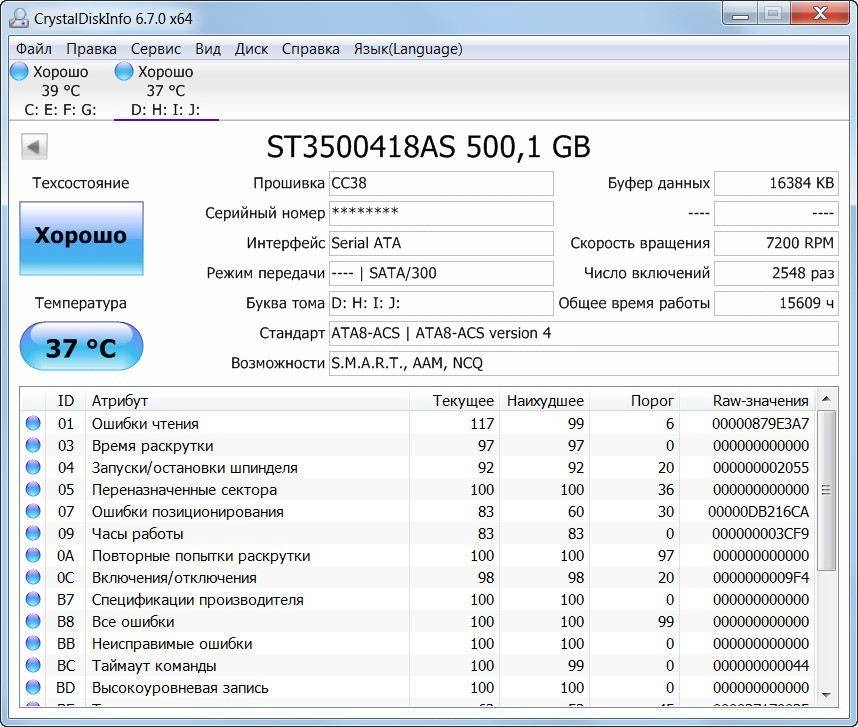Click raw value 00000879E3A7

coord(761,424)
